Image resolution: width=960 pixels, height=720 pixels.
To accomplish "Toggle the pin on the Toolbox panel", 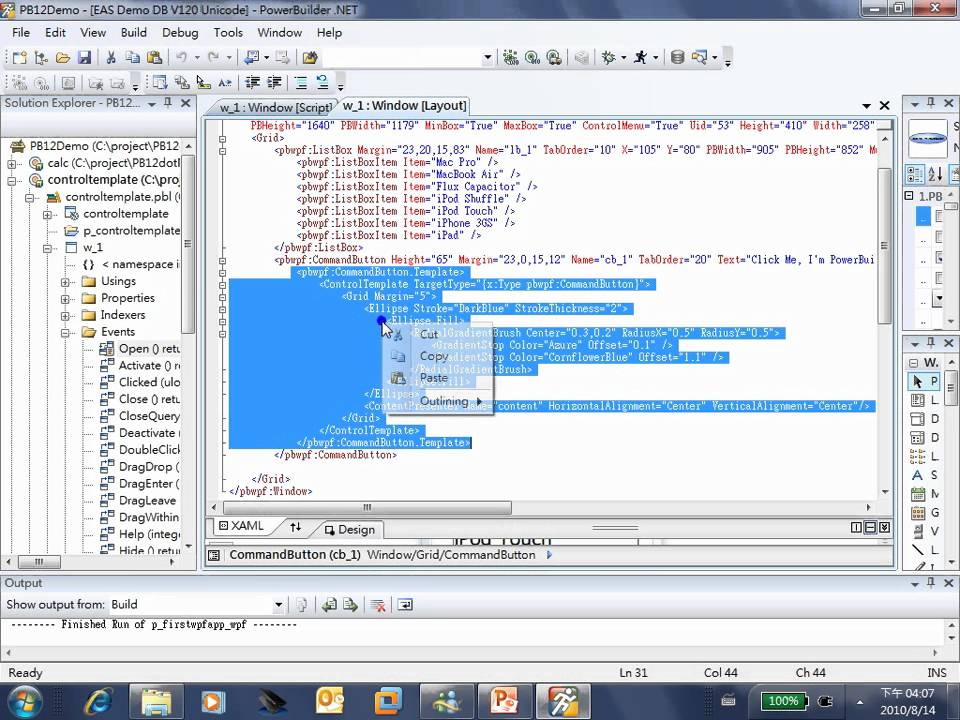I will [931, 343].
